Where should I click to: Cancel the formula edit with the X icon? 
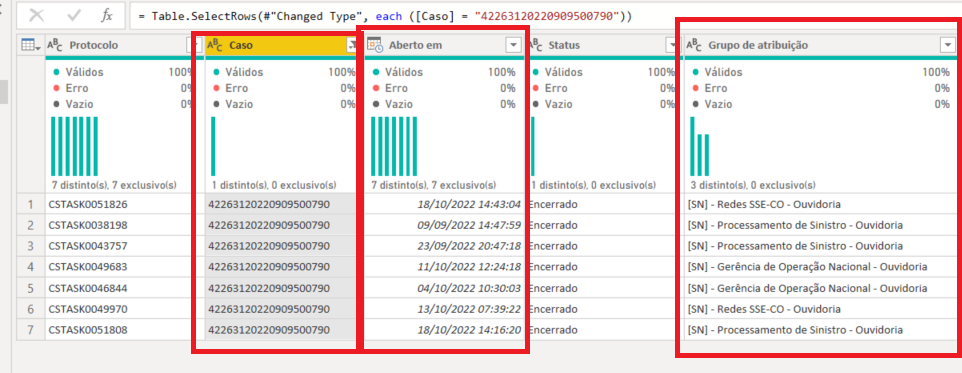[x=36, y=16]
